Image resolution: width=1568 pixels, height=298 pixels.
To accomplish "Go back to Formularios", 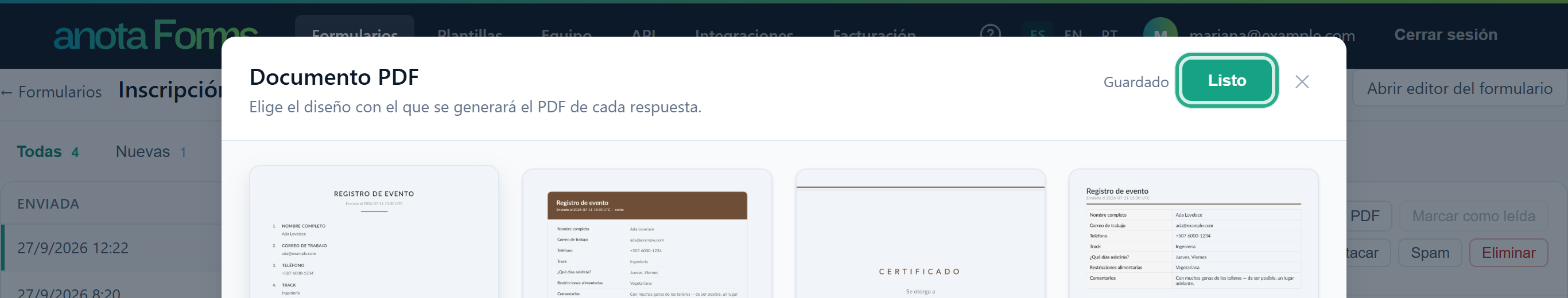I will pyautogui.click(x=51, y=92).
